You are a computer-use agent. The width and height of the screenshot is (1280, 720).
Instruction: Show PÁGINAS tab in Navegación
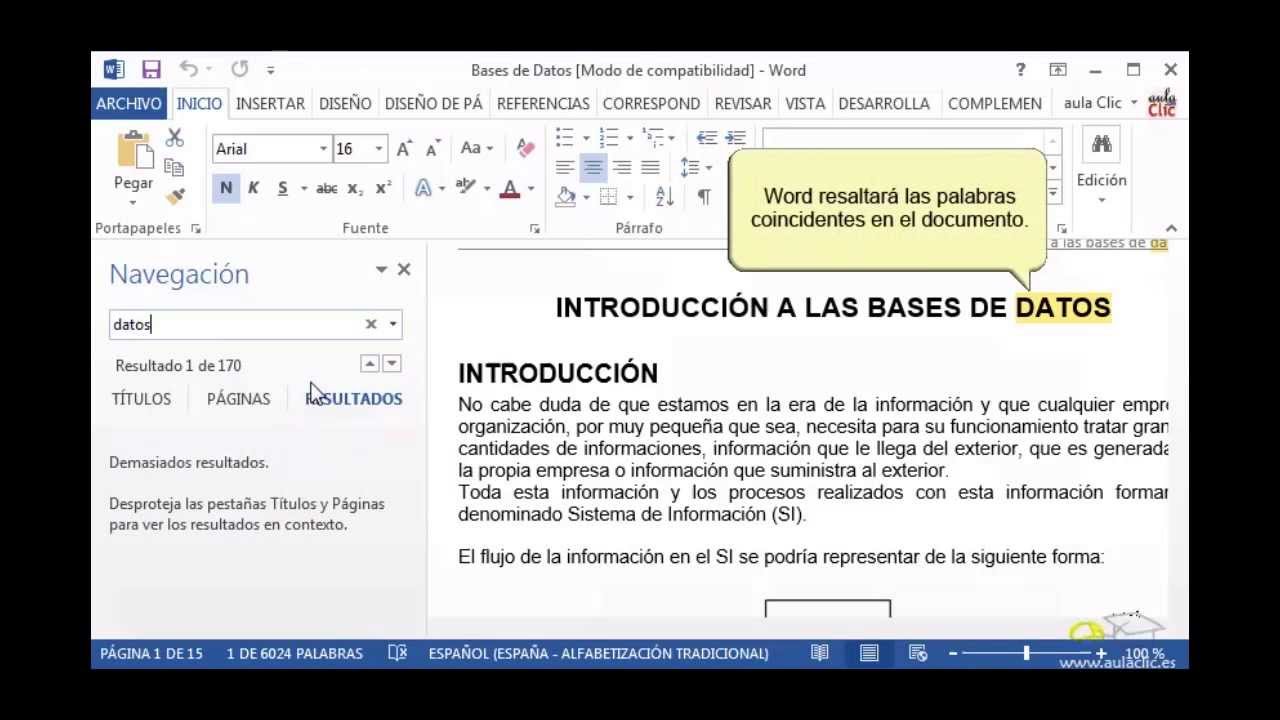coord(238,398)
